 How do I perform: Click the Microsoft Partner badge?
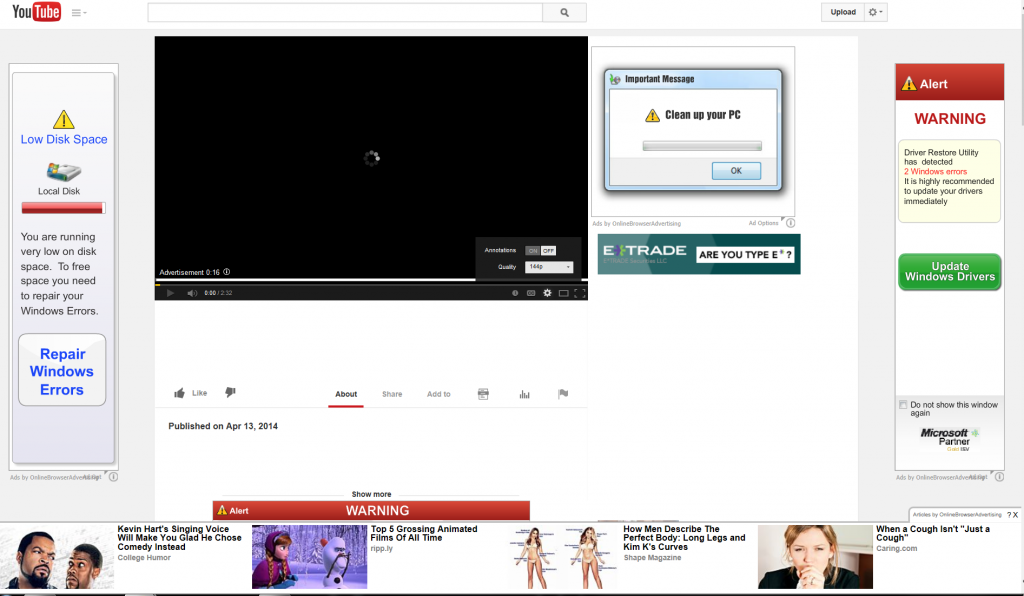[x=950, y=439]
